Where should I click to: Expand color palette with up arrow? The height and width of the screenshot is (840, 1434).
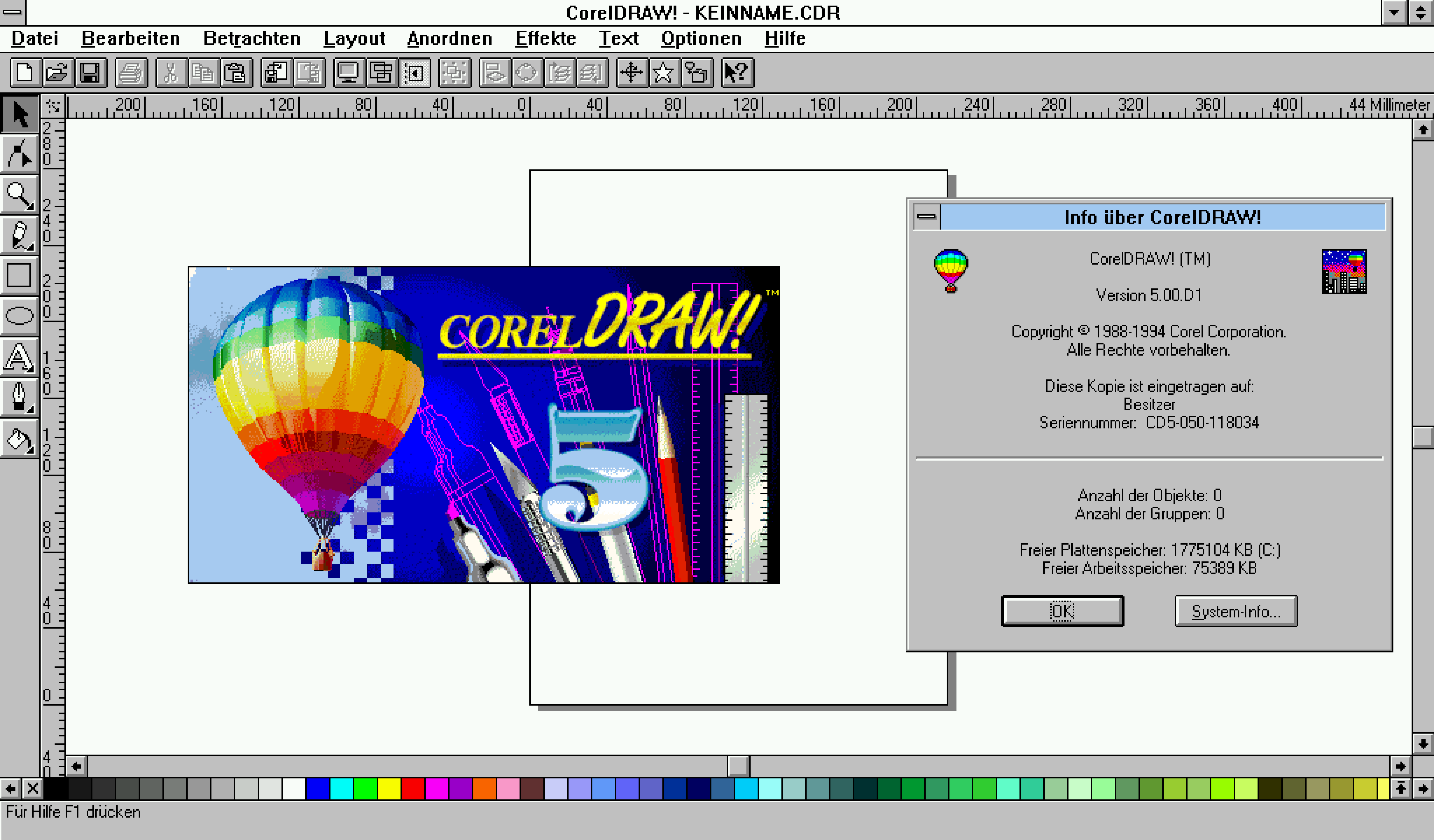tap(1400, 789)
